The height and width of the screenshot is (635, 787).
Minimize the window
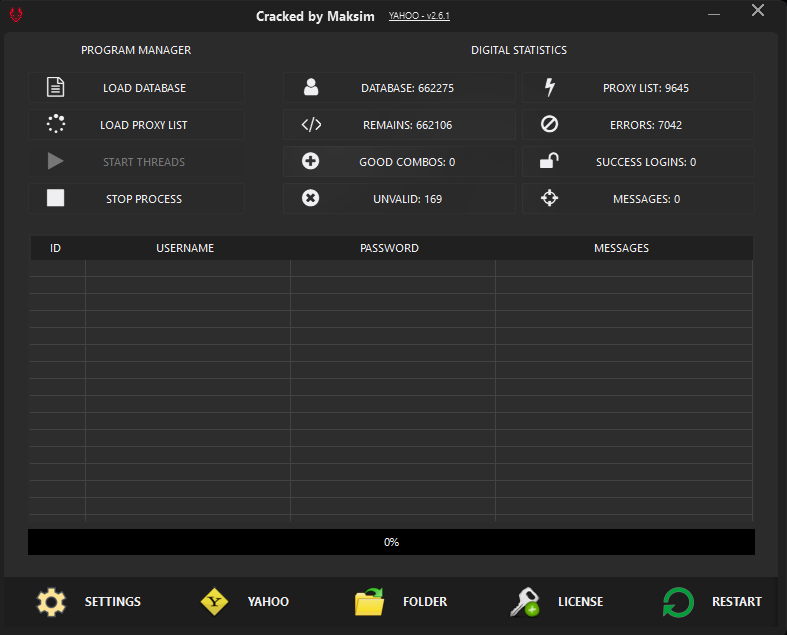point(714,14)
